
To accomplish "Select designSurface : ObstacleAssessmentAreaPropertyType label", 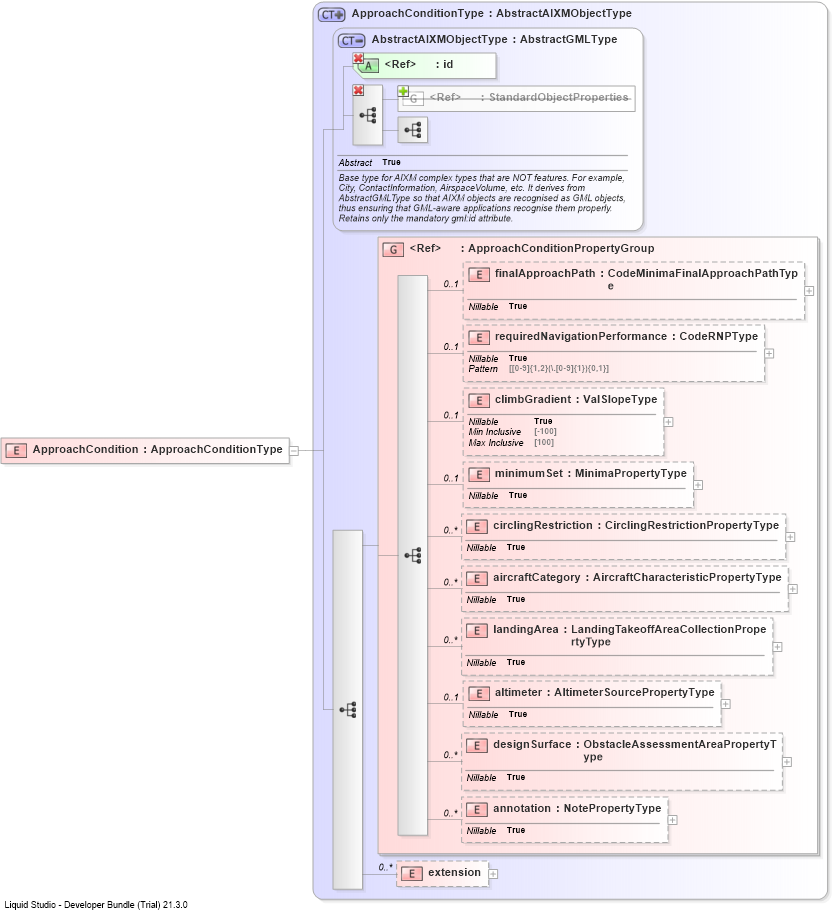I will 635,750.
